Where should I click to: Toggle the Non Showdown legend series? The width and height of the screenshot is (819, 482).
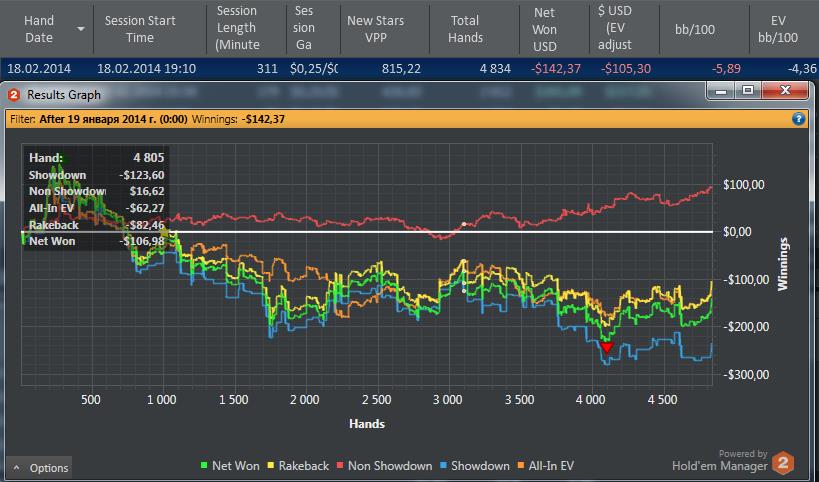[x=384, y=465]
